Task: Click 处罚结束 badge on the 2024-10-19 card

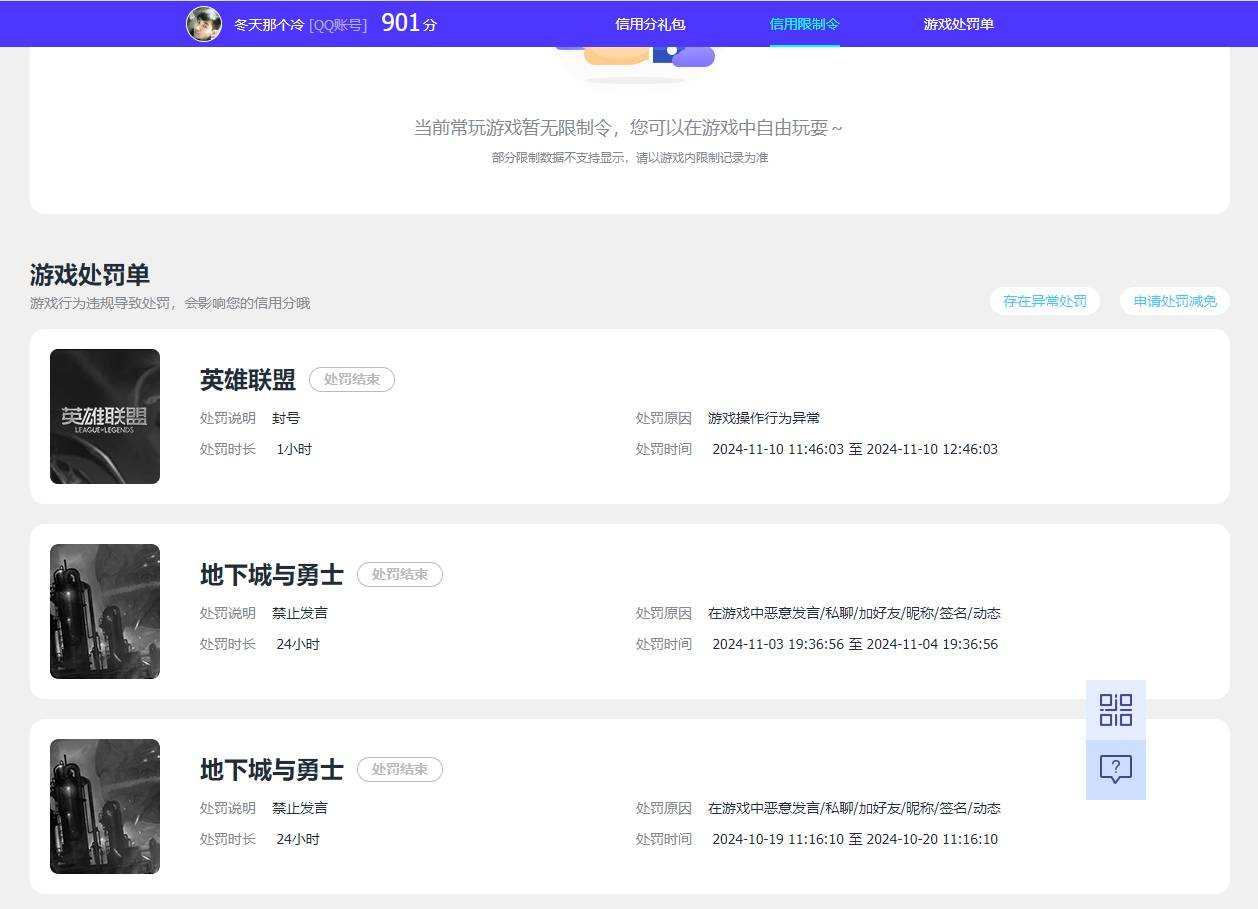Action: tap(400, 770)
